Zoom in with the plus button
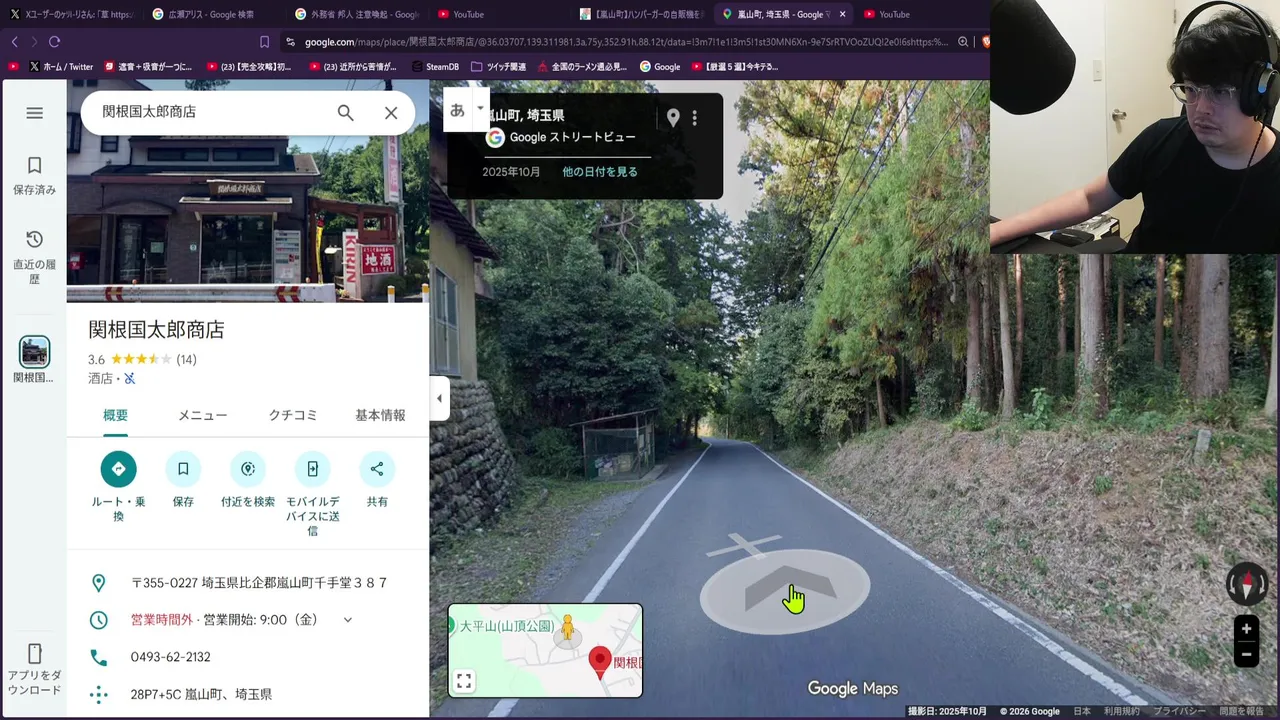The height and width of the screenshot is (720, 1280). click(1246, 629)
